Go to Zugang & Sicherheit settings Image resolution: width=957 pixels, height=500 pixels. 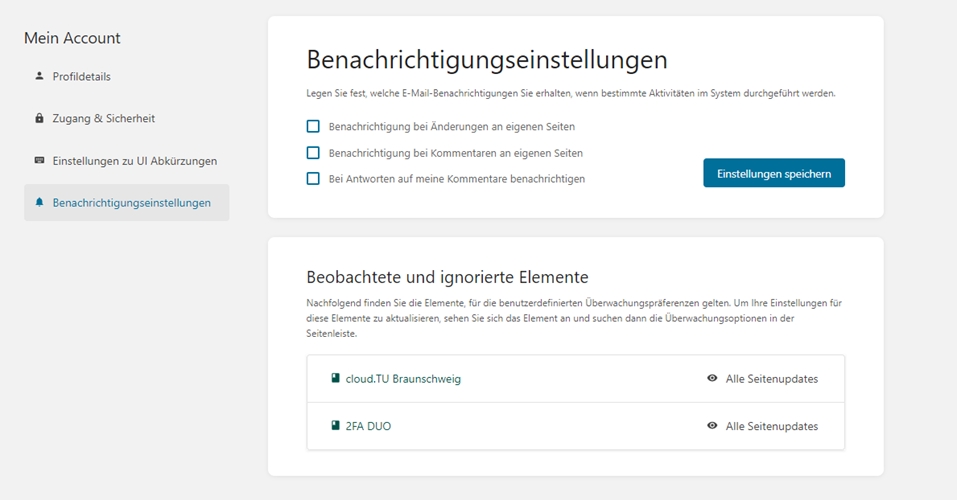(103, 118)
